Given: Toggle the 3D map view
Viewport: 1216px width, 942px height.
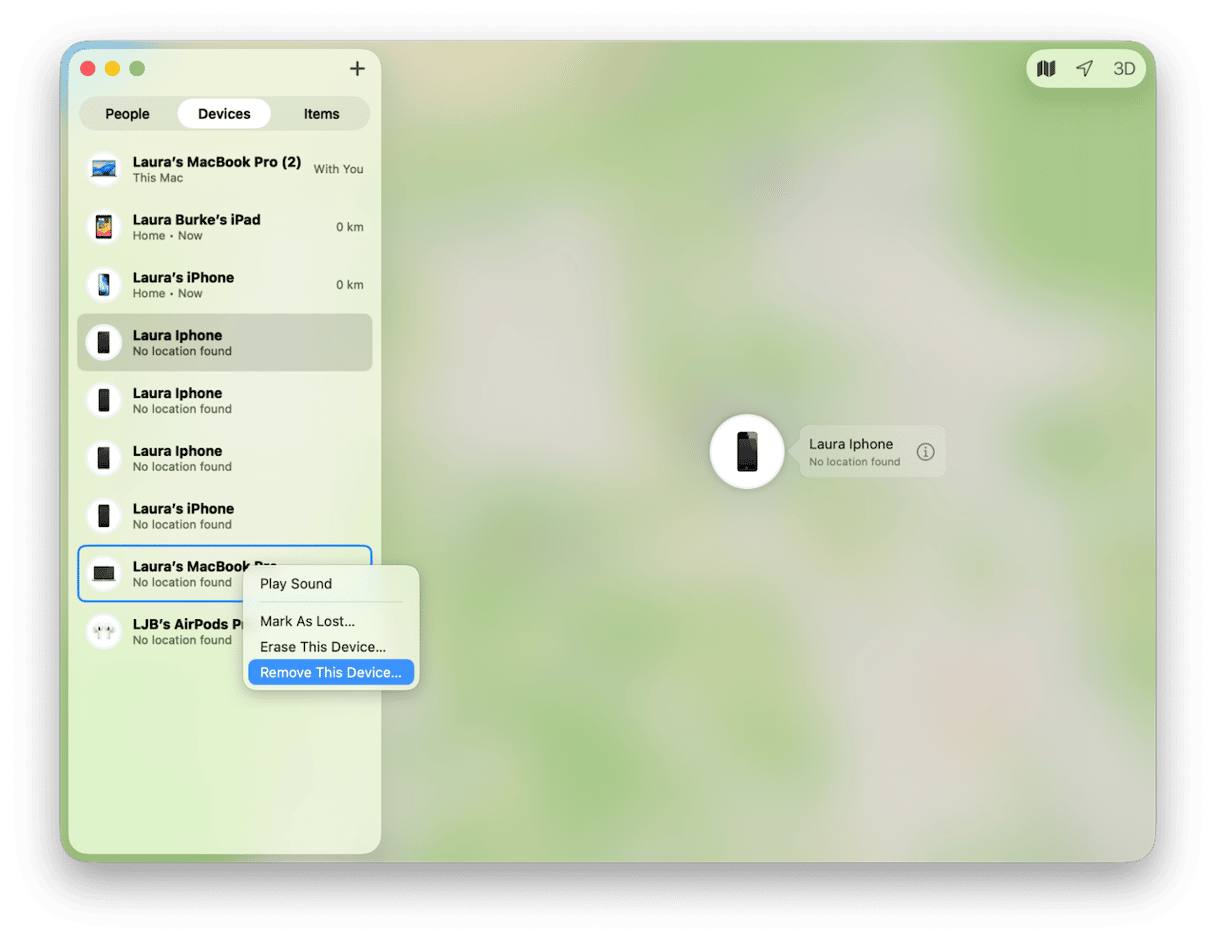Looking at the screenshot, I should coord(1124,69).
